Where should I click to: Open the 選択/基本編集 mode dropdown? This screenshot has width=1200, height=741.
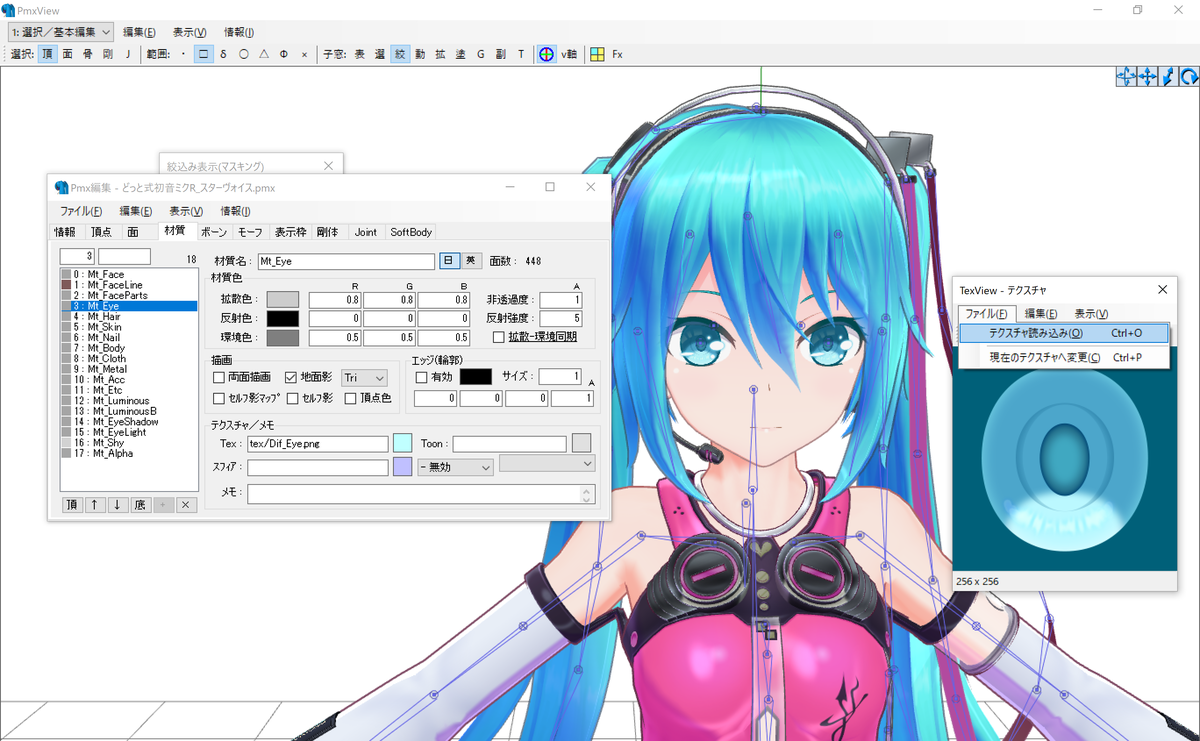pyautogui.click(x=60, y=32)
